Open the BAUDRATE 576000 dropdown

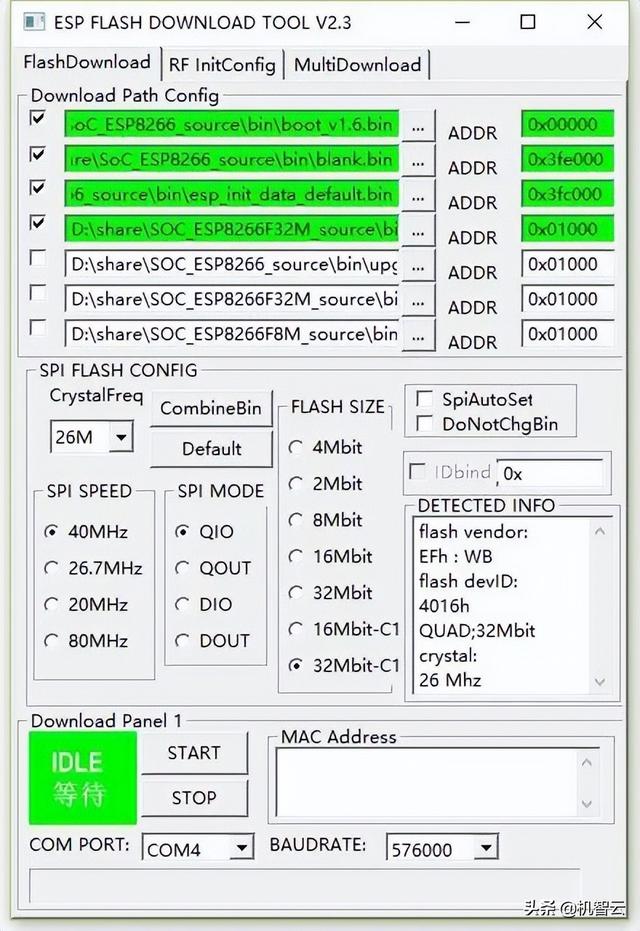(486, 848)
